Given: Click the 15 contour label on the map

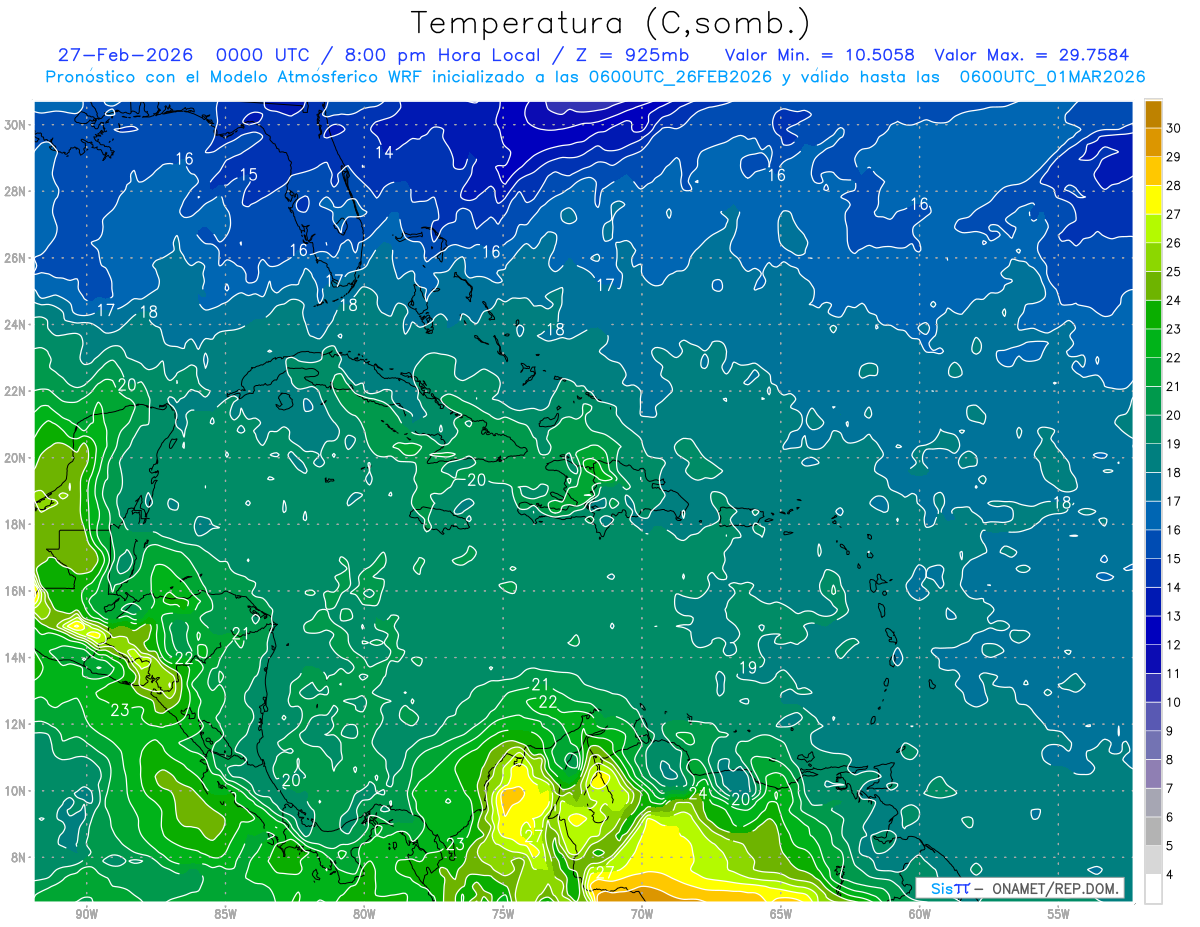Looking at the screenshot, I should tap(249, 175).
